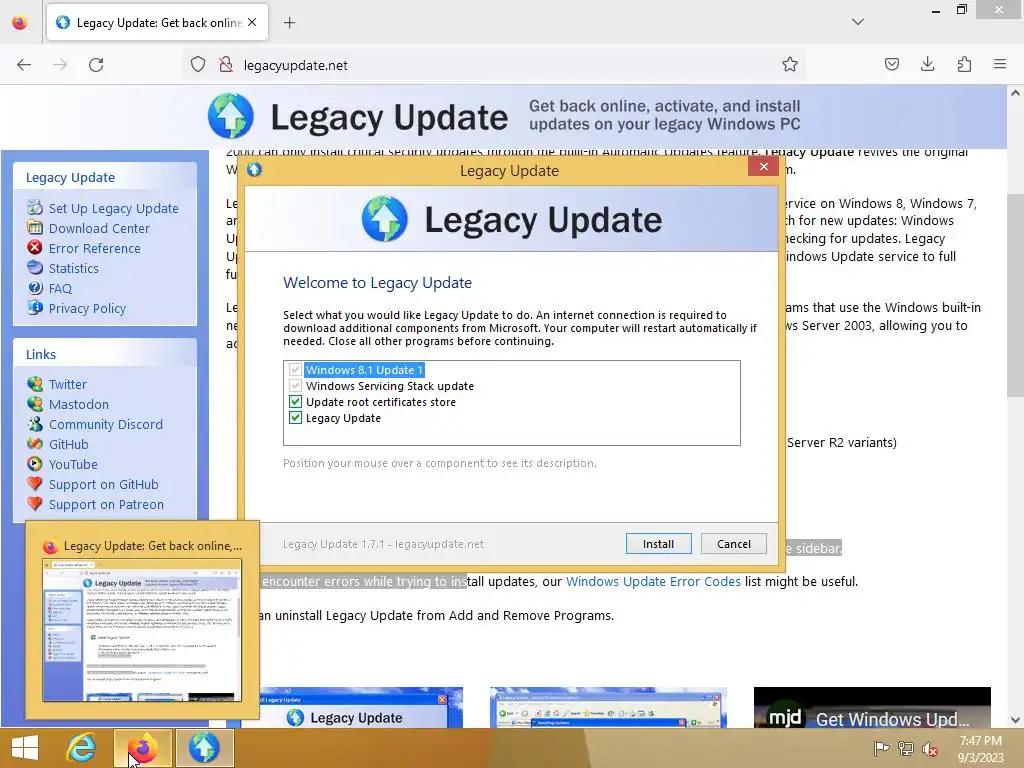
Task: Open the Save to Pocket icon
Action: click(x=891, y=65)
